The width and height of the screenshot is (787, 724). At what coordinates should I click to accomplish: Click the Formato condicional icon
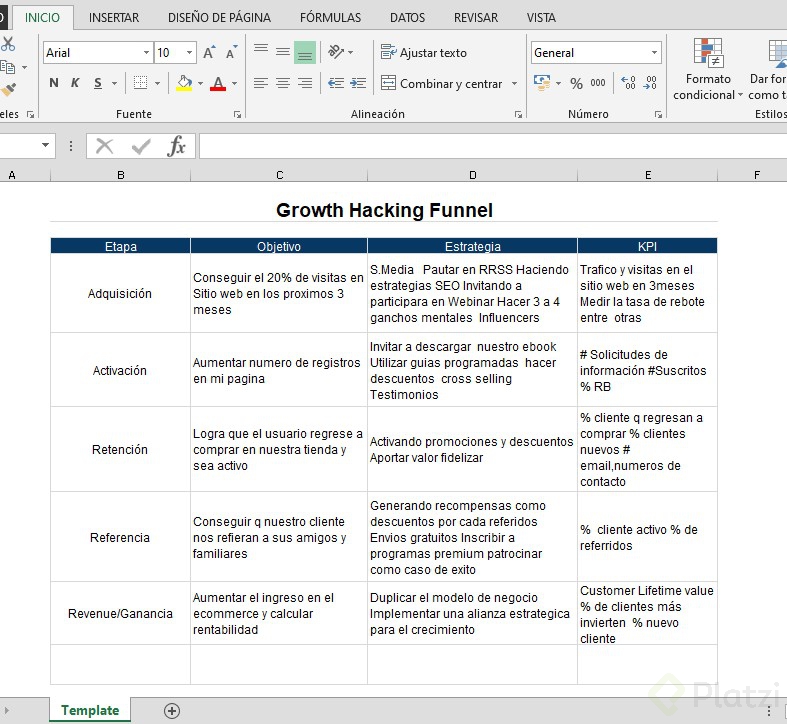tap(708, 54)
